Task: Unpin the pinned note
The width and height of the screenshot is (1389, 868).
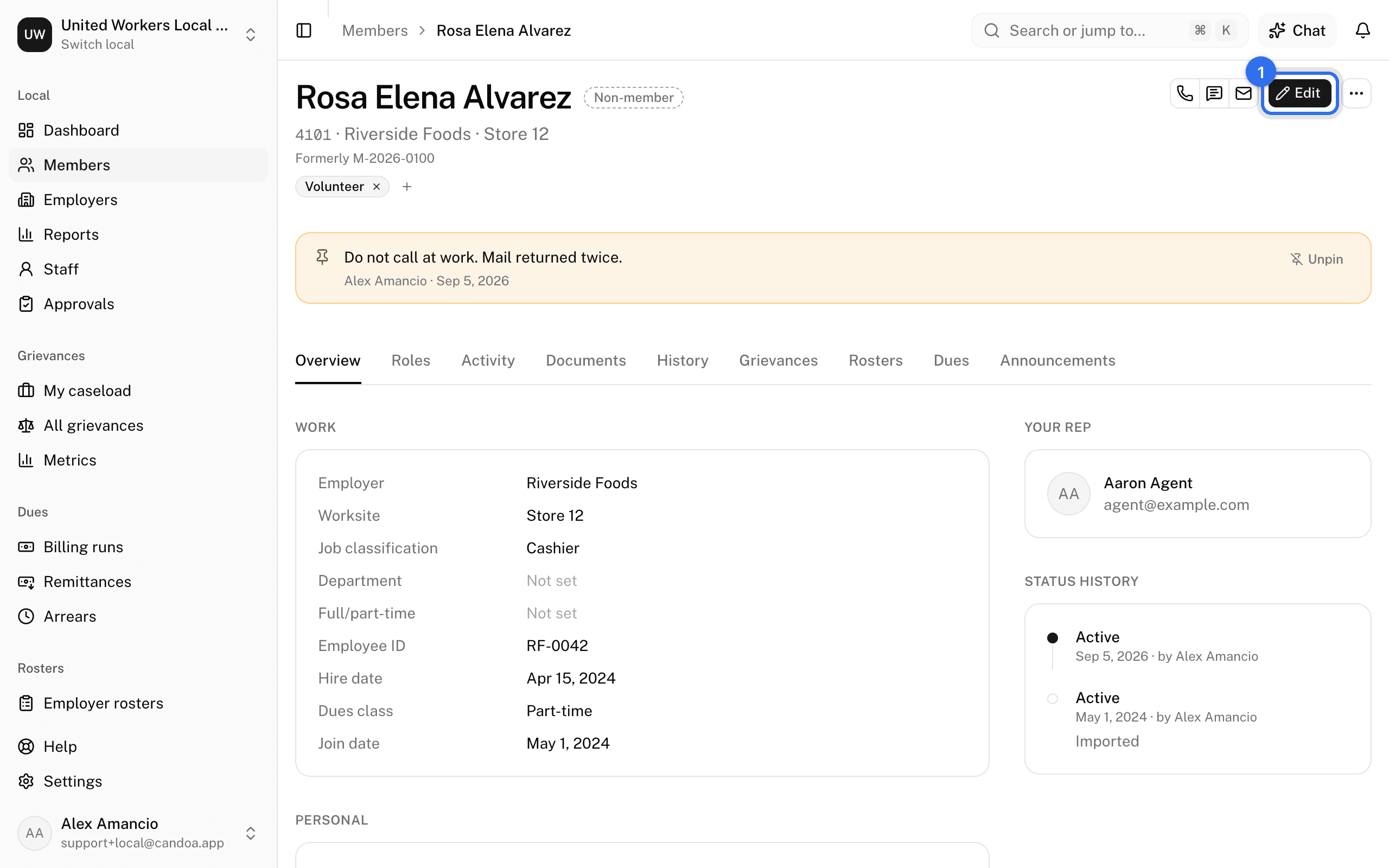Action: pyautogui.click(x=1317, y=259)
